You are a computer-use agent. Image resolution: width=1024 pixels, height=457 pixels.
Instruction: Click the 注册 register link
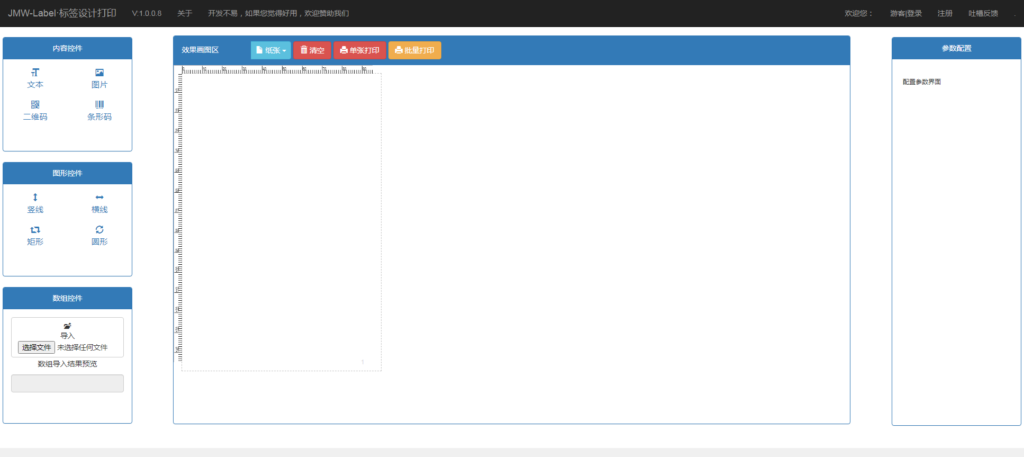[x=945, y=14]
